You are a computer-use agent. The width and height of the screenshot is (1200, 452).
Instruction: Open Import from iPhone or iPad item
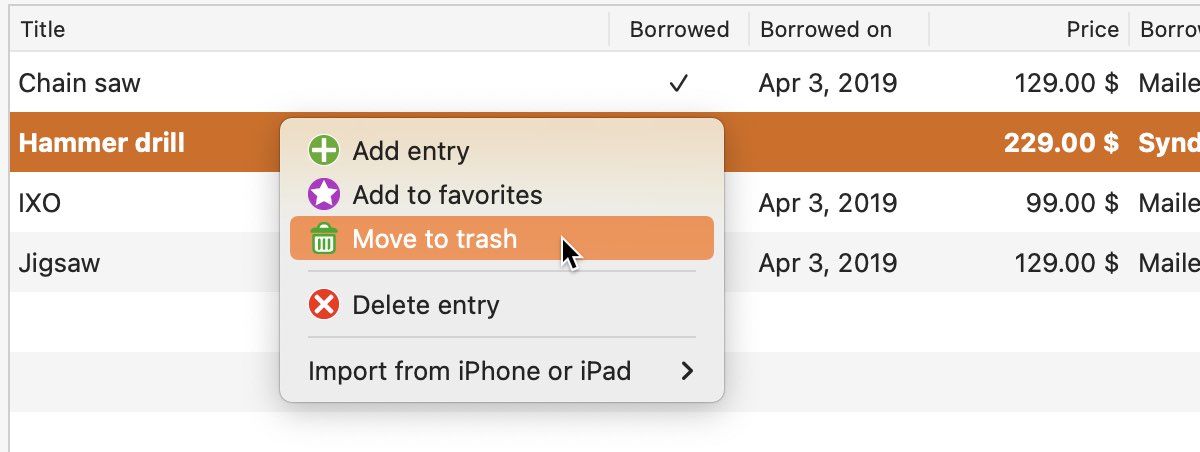[501, 372]
